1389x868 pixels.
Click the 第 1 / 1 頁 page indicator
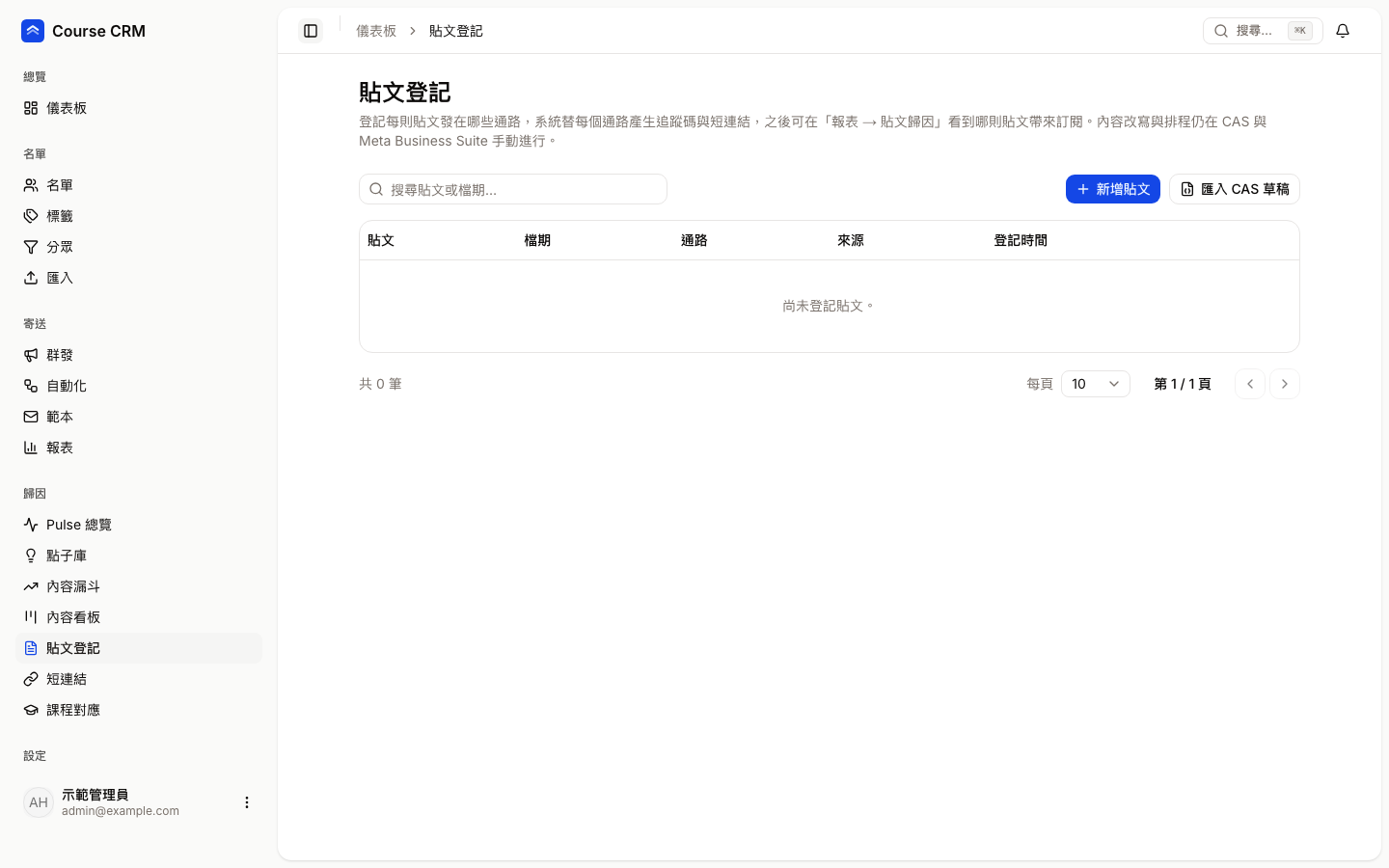click(1183, 384)
